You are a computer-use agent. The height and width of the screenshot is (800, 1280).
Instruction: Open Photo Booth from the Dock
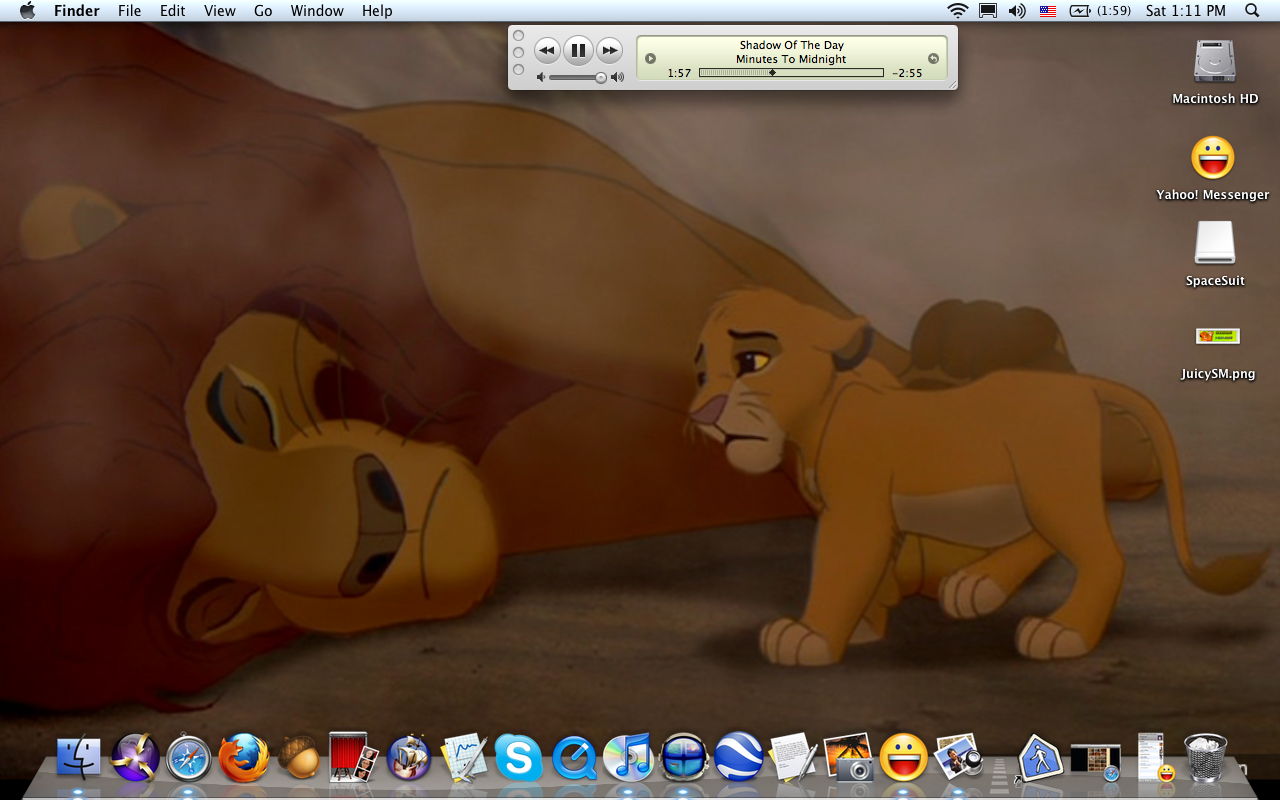tap(354, 757)
